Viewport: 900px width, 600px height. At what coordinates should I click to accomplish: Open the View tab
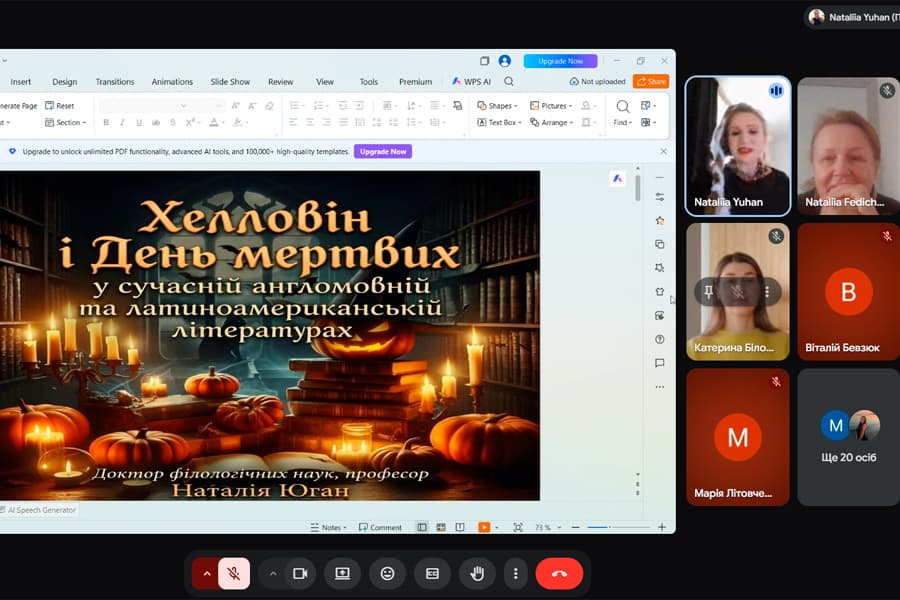click(325, 82)
